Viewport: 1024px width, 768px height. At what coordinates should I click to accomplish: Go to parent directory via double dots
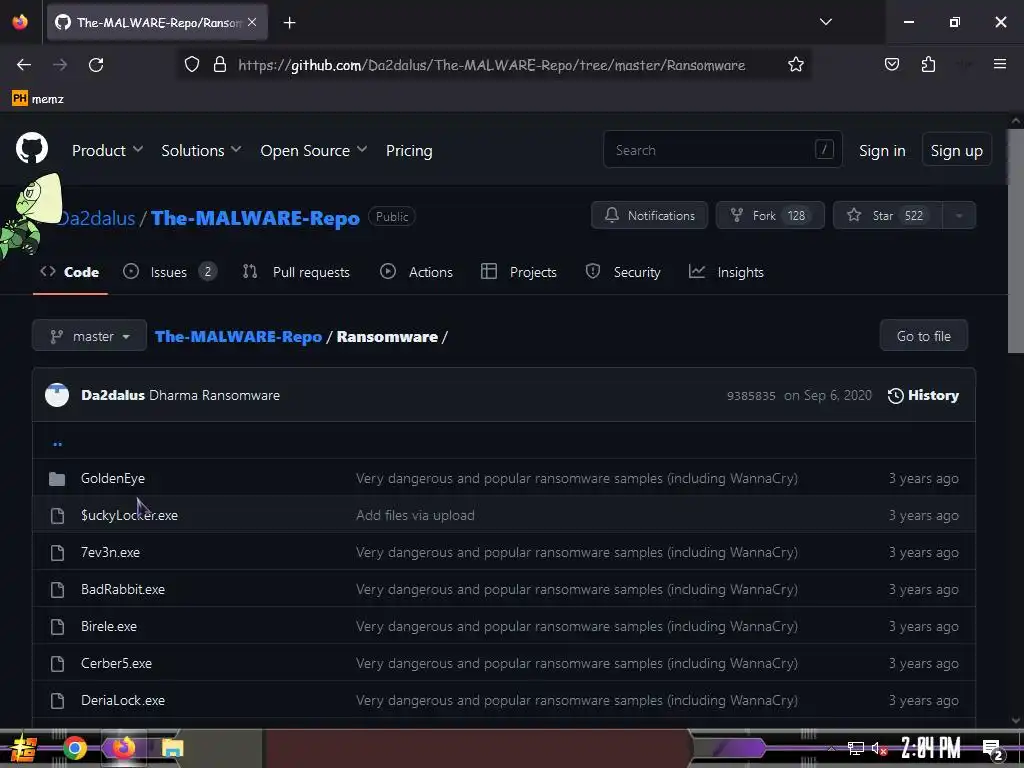click(x=57, y=444)
